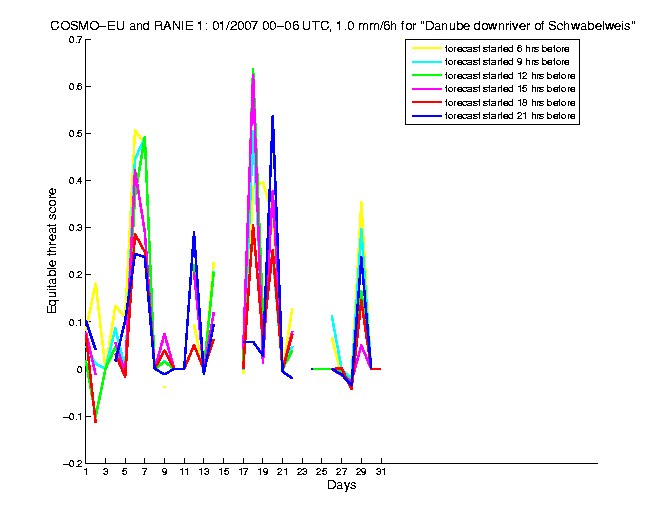
Task: Select legend entry 'forecast started 9 hrs before'
Action: tap(507, 62)
